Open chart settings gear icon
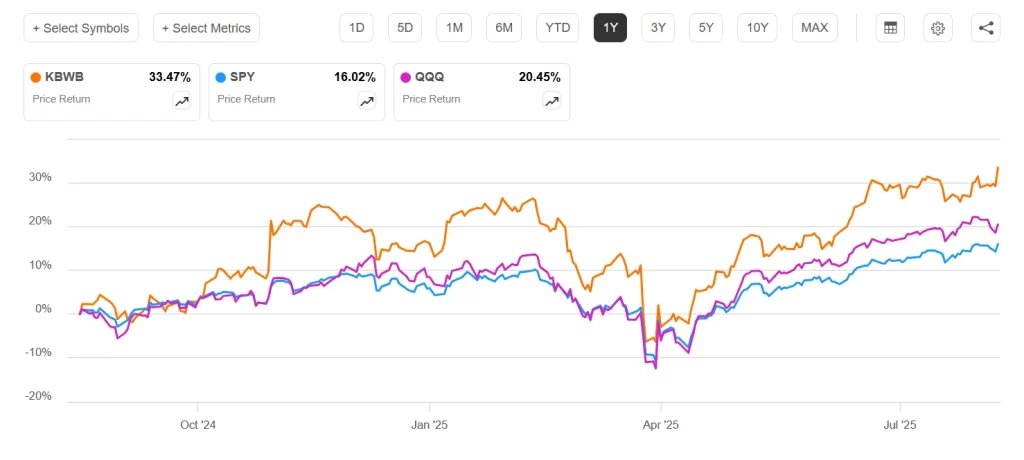 pyautogui.click(x=938, y=28)
